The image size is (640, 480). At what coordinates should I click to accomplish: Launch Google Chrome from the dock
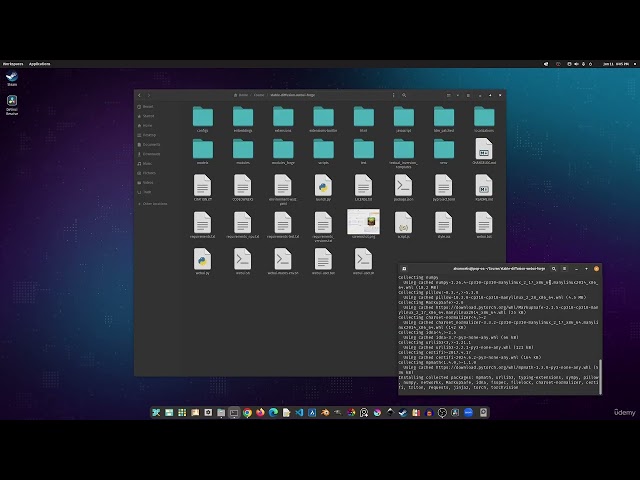[247, 413]
